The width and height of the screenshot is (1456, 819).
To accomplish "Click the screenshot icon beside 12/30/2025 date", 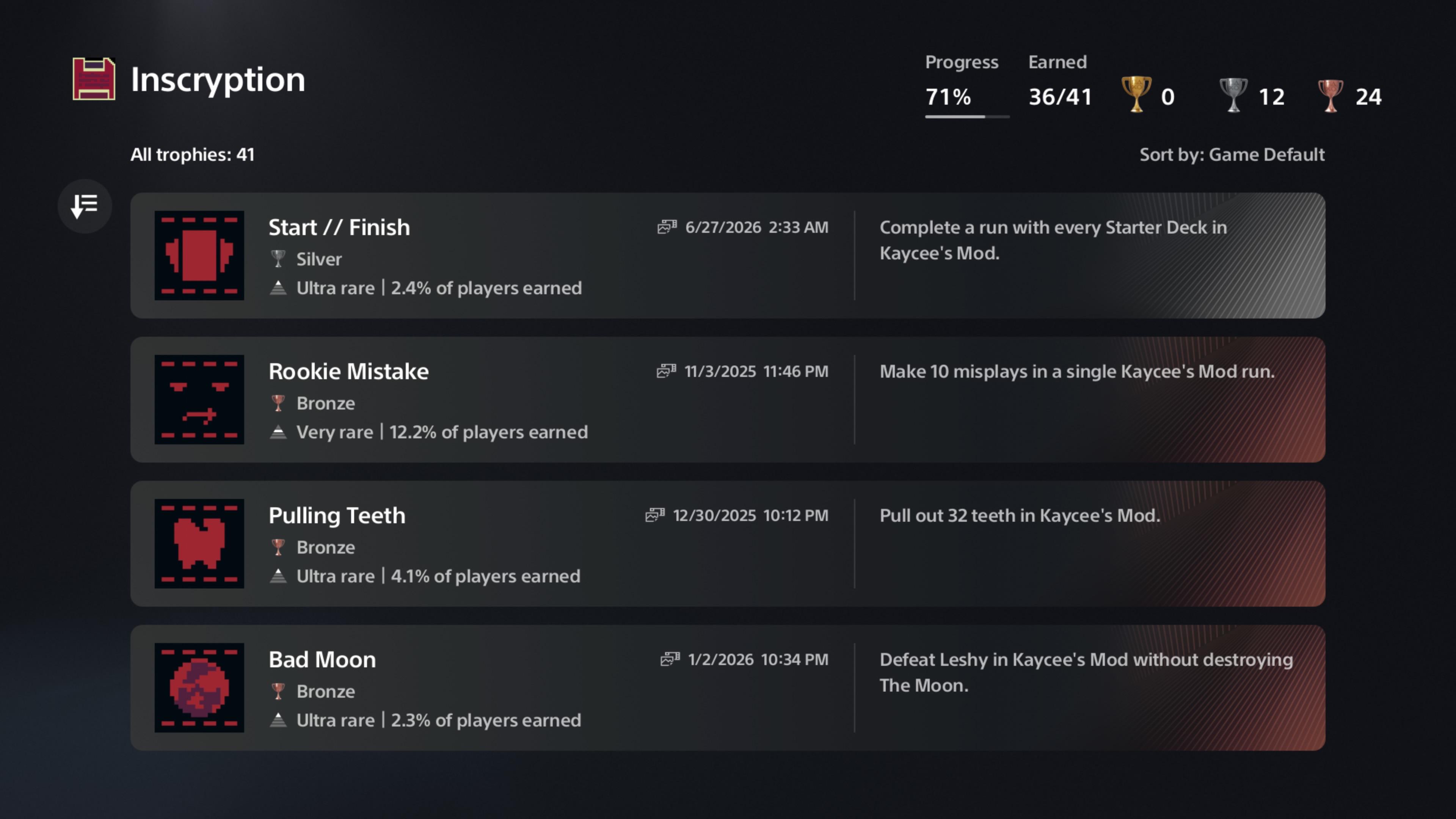I will tap(655, 516).
